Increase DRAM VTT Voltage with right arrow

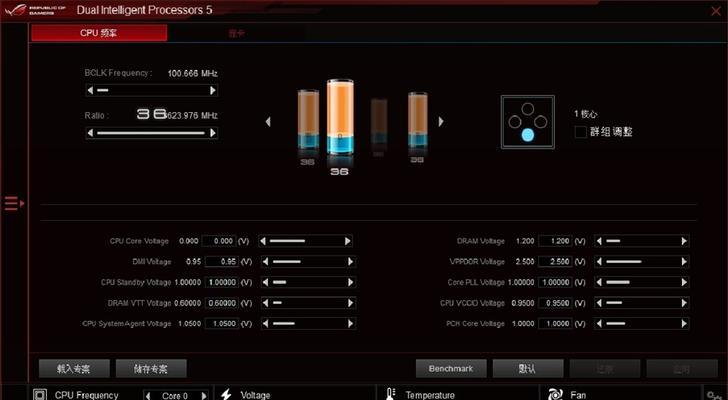point(351,303)
